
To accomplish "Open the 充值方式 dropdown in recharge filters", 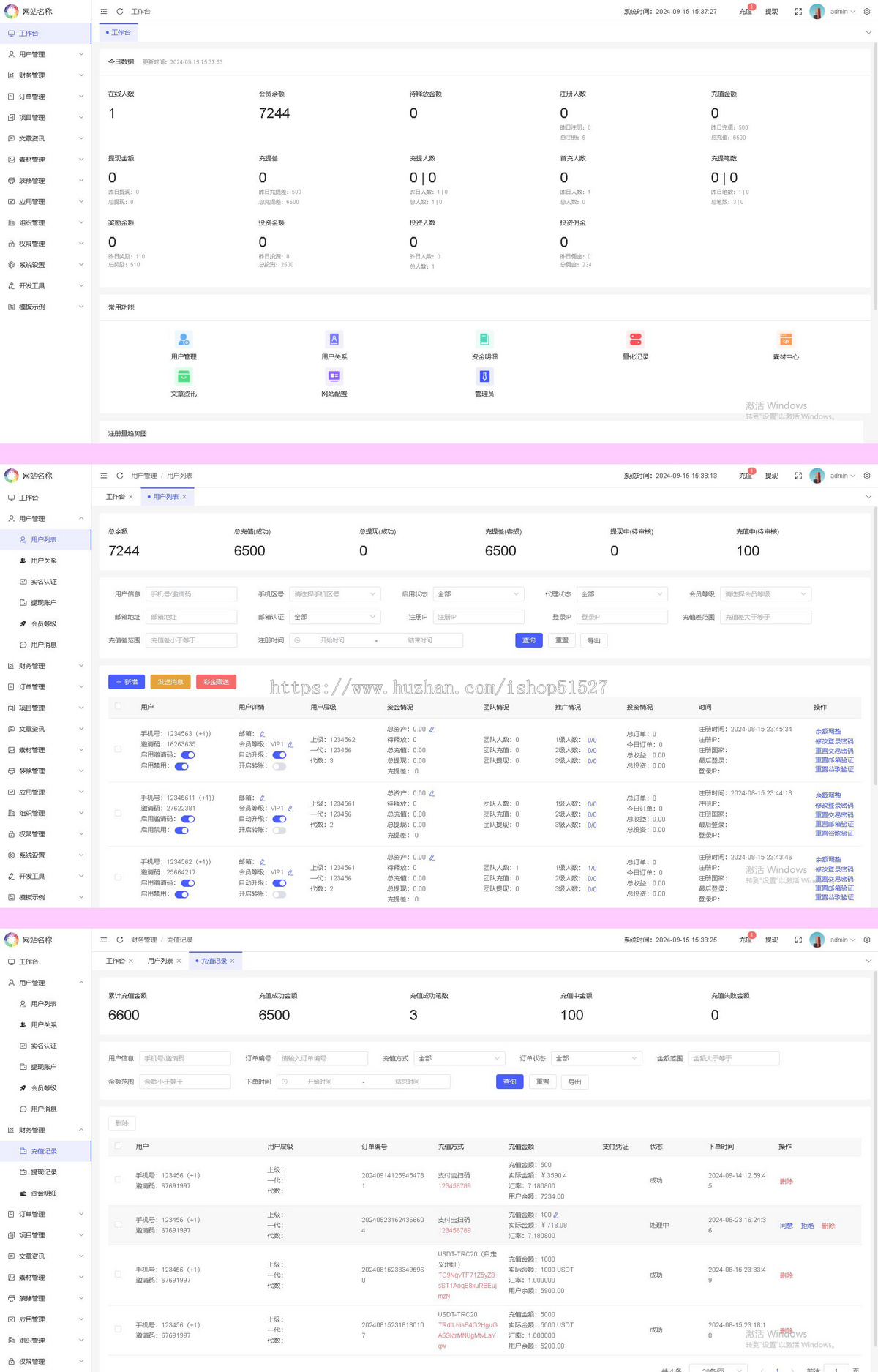I will [x=459, y=1058].
